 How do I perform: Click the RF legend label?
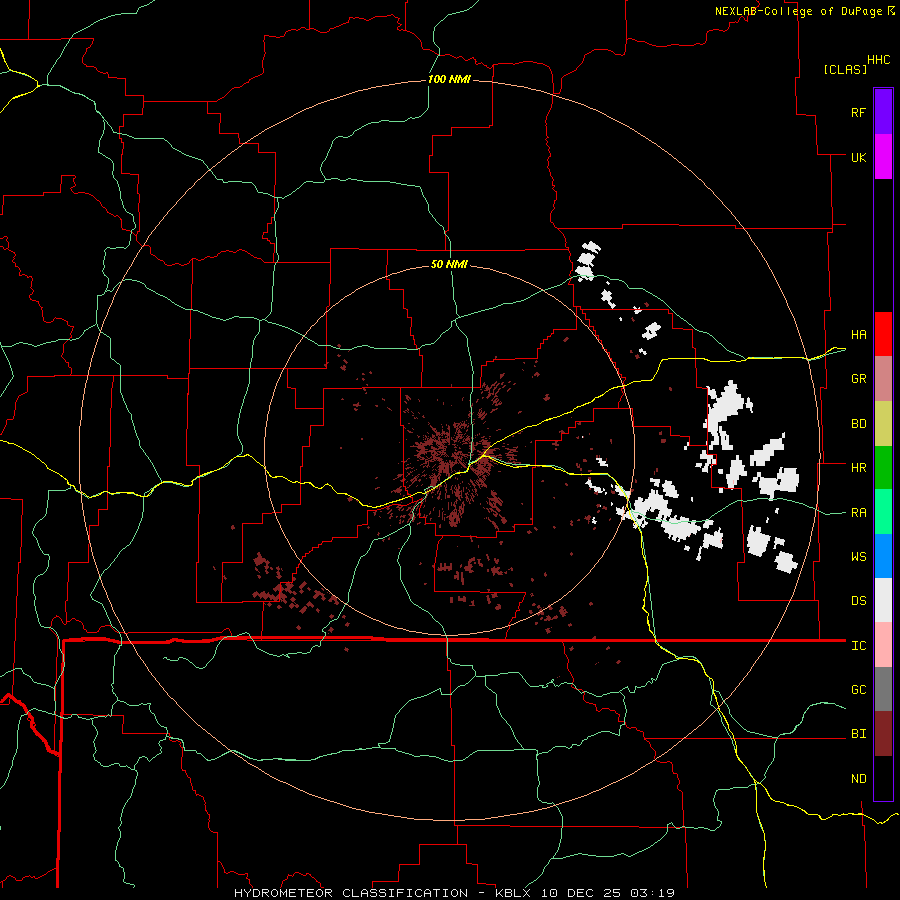pyautogui.click(x=858, y=112)
